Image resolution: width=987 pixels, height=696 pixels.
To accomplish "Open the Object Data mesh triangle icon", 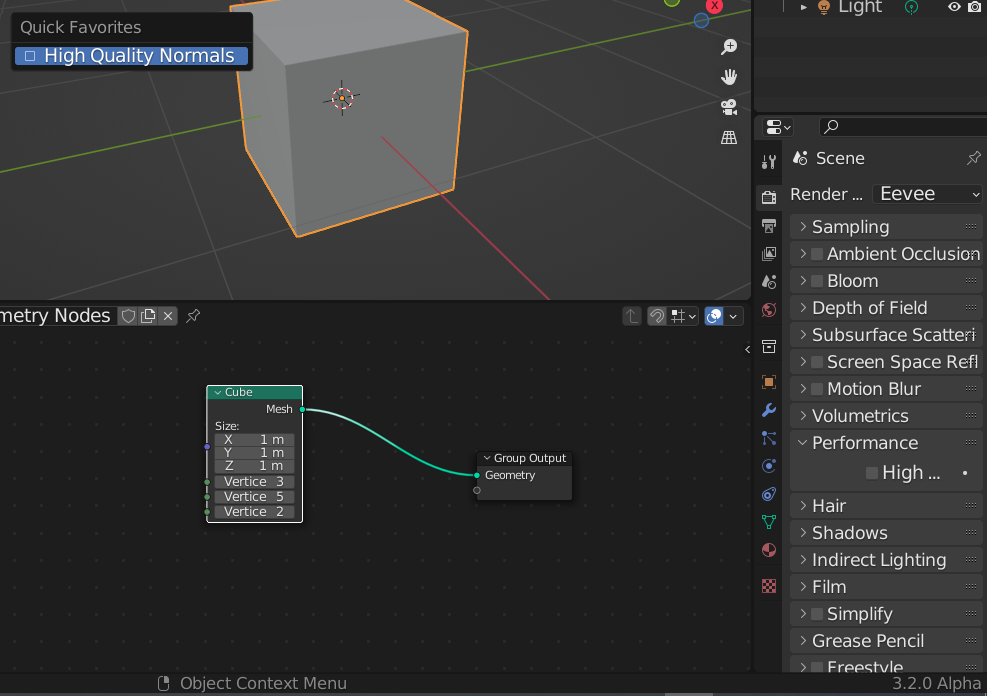I will [769, 522].
